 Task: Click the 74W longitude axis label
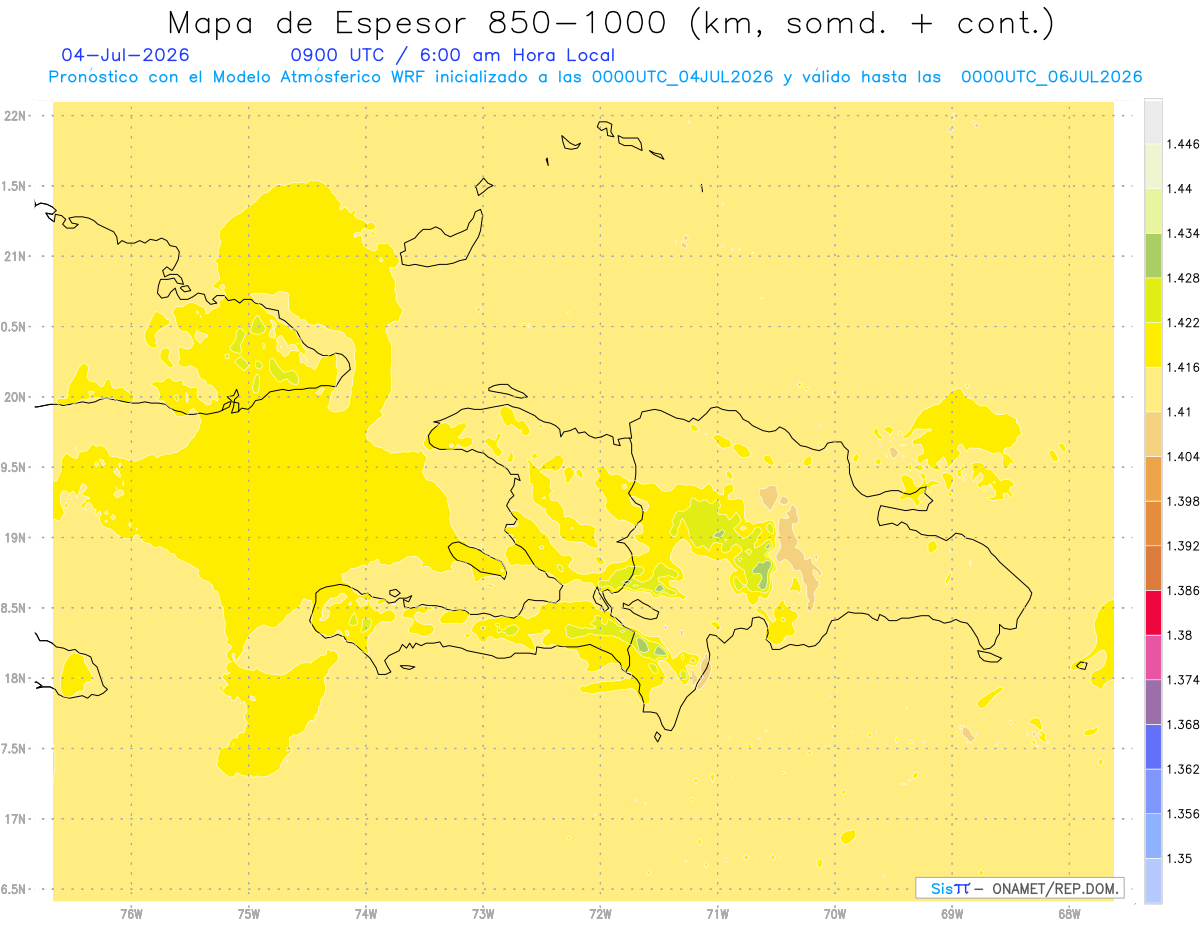(366, 914)
